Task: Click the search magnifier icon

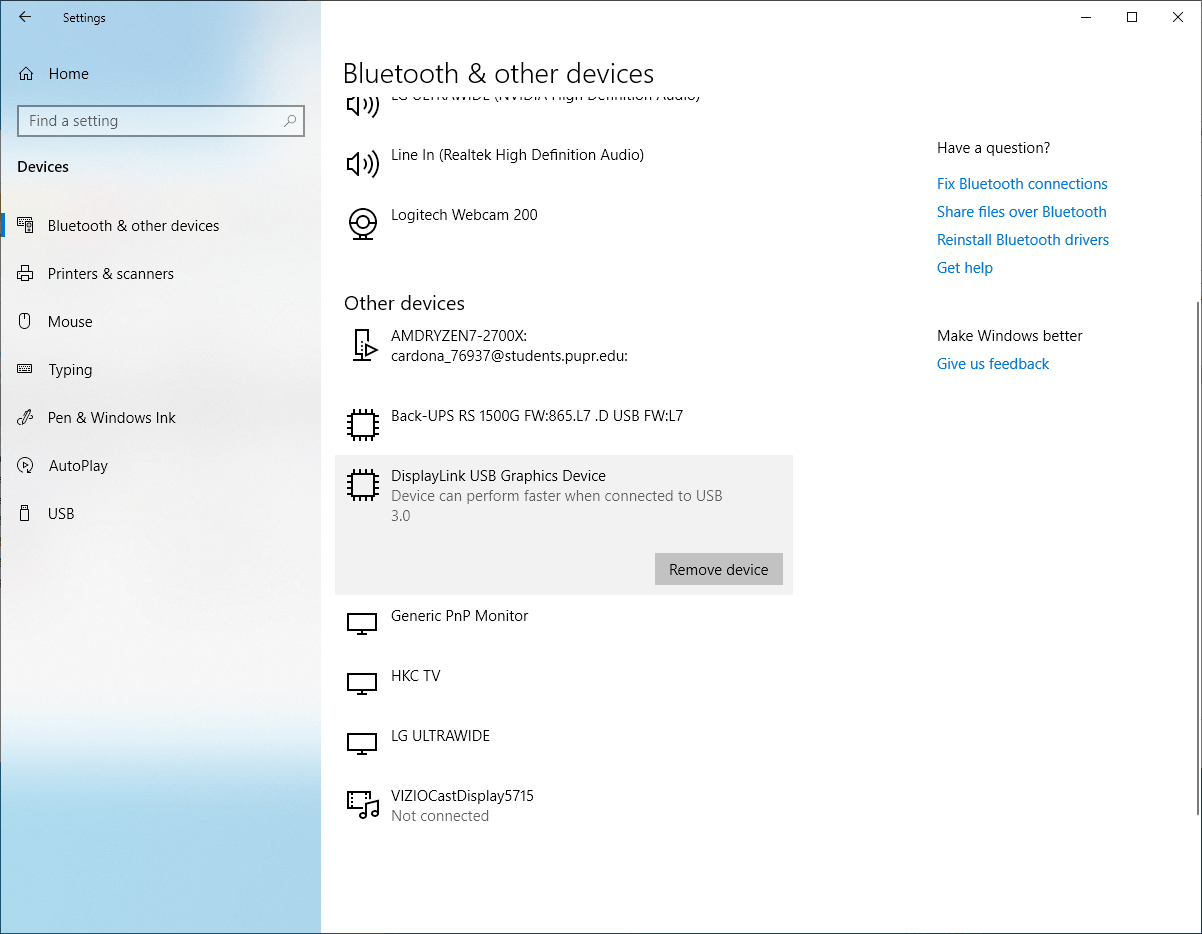Action: point(290,121)
